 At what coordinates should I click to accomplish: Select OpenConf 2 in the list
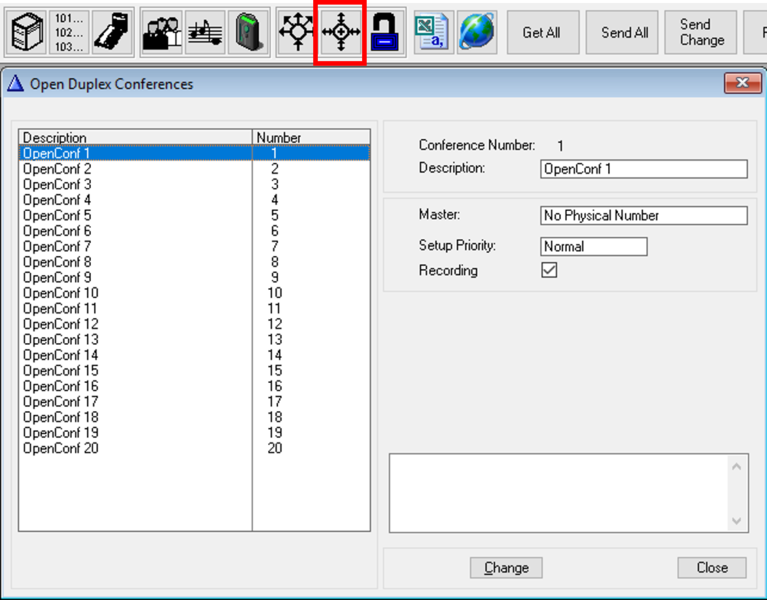pos(194,169)
